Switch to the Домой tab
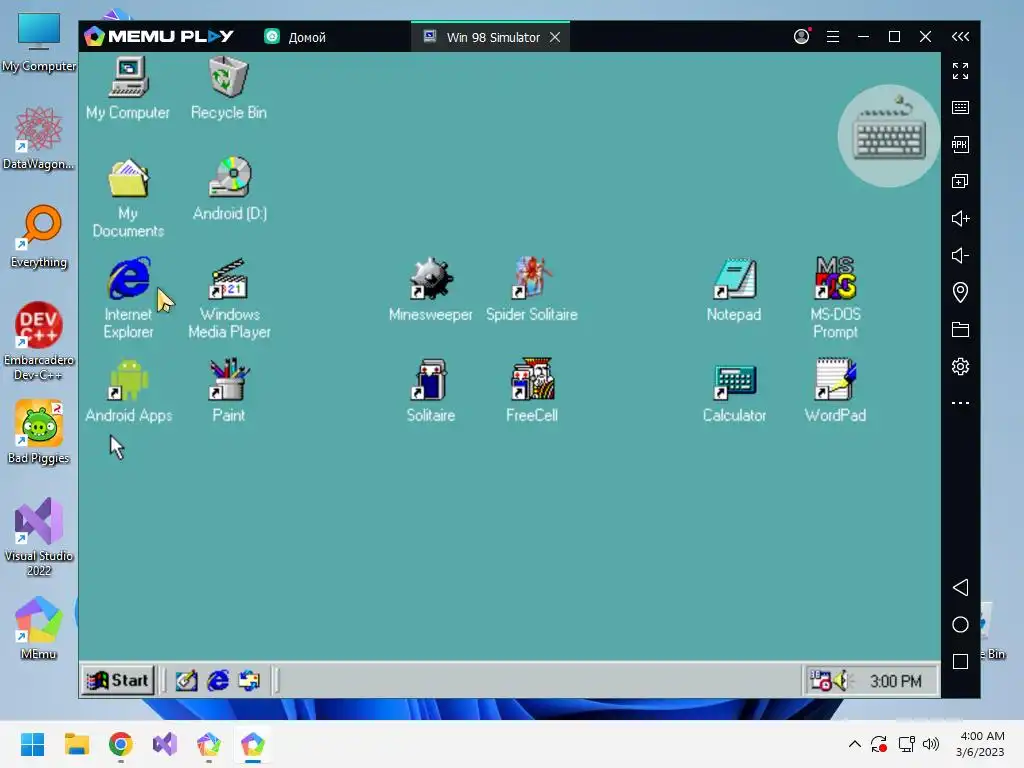 [x=295, y=37]
